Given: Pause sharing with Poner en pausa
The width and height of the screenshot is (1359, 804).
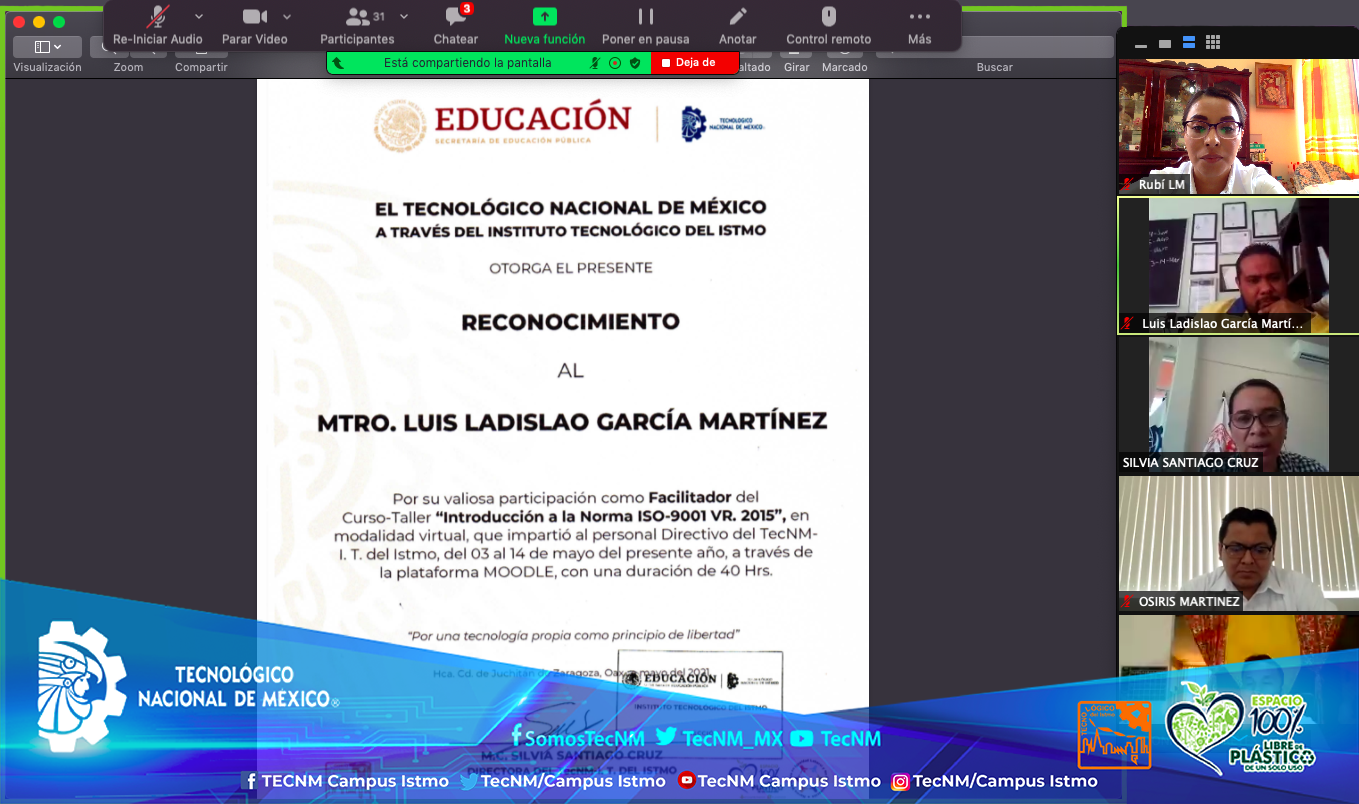Looking at the screenshot, I should [x=645, y=25].
